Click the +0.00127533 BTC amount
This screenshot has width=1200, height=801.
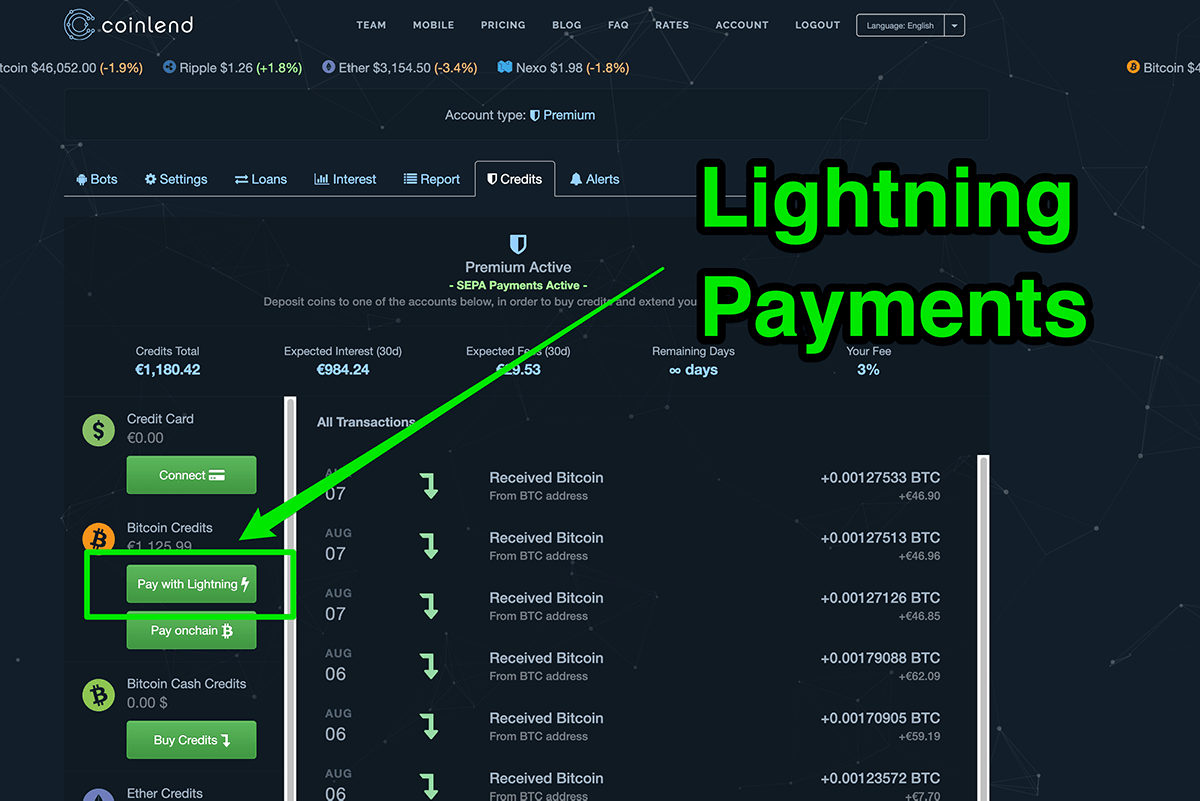(x=880, y=478)
